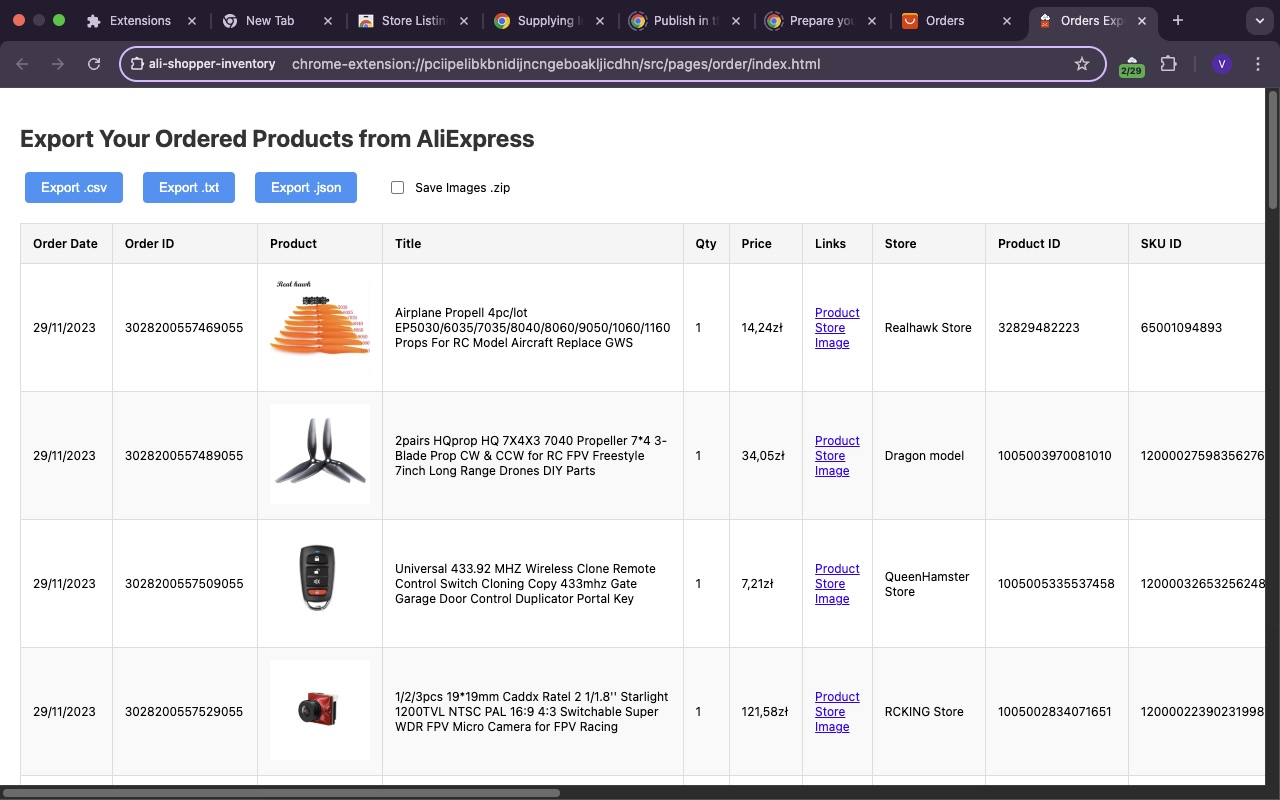Bookmark this page with the star icon
The height and width of the screenshot is (800, 1280).
[1083, 63]
